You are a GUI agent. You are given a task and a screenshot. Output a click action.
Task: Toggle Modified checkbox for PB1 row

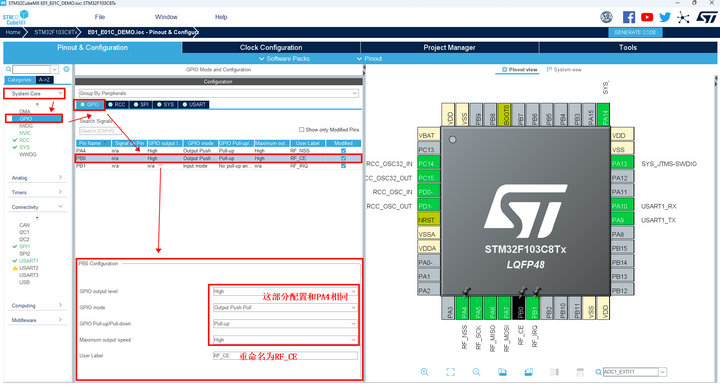pyautogui.click(x=343, y=166)
